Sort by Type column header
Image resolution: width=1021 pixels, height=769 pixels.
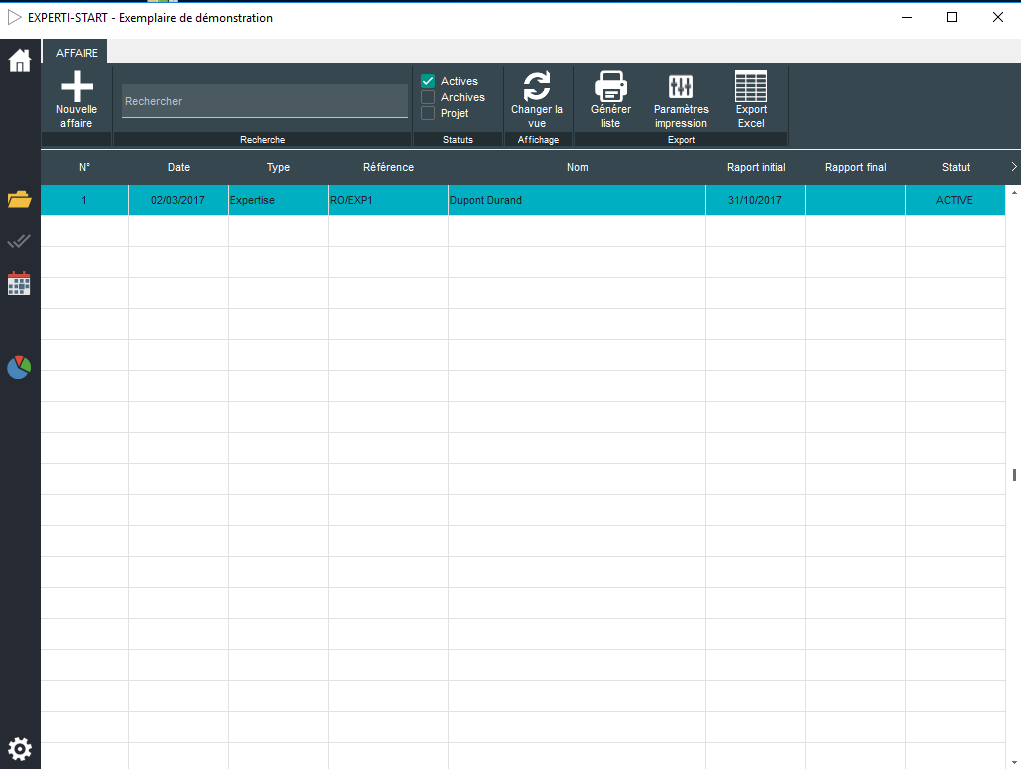click(278, 167)
